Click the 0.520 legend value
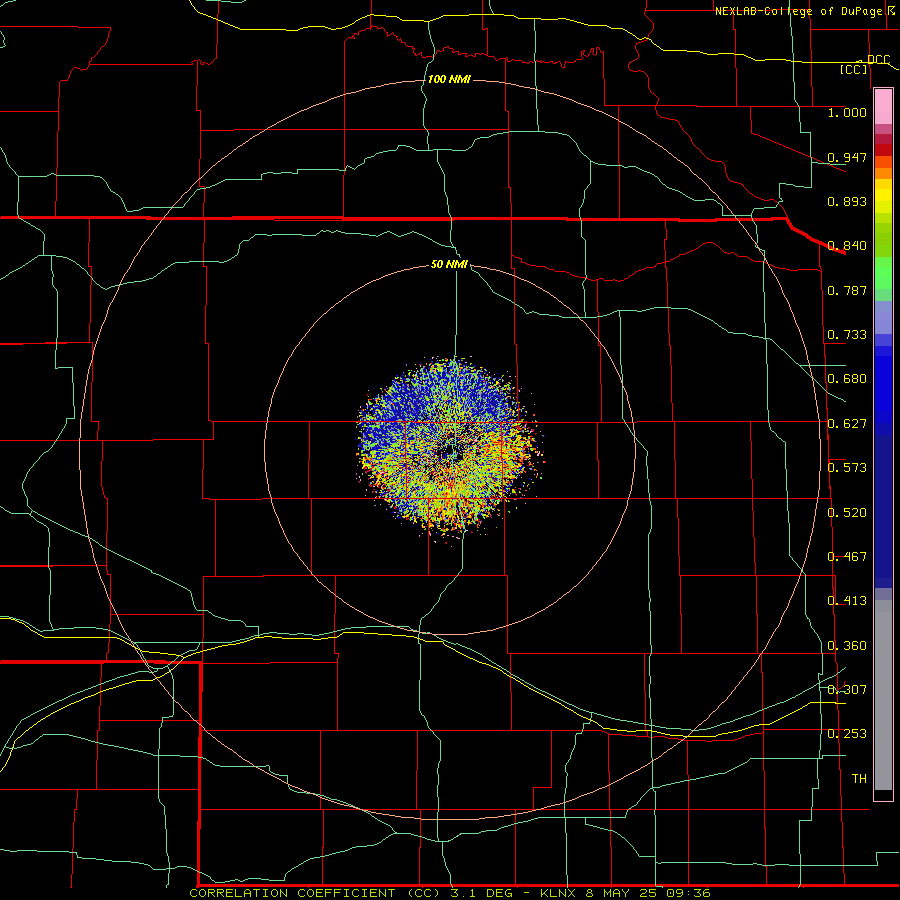The image size is (900, 900). point(847,513)
